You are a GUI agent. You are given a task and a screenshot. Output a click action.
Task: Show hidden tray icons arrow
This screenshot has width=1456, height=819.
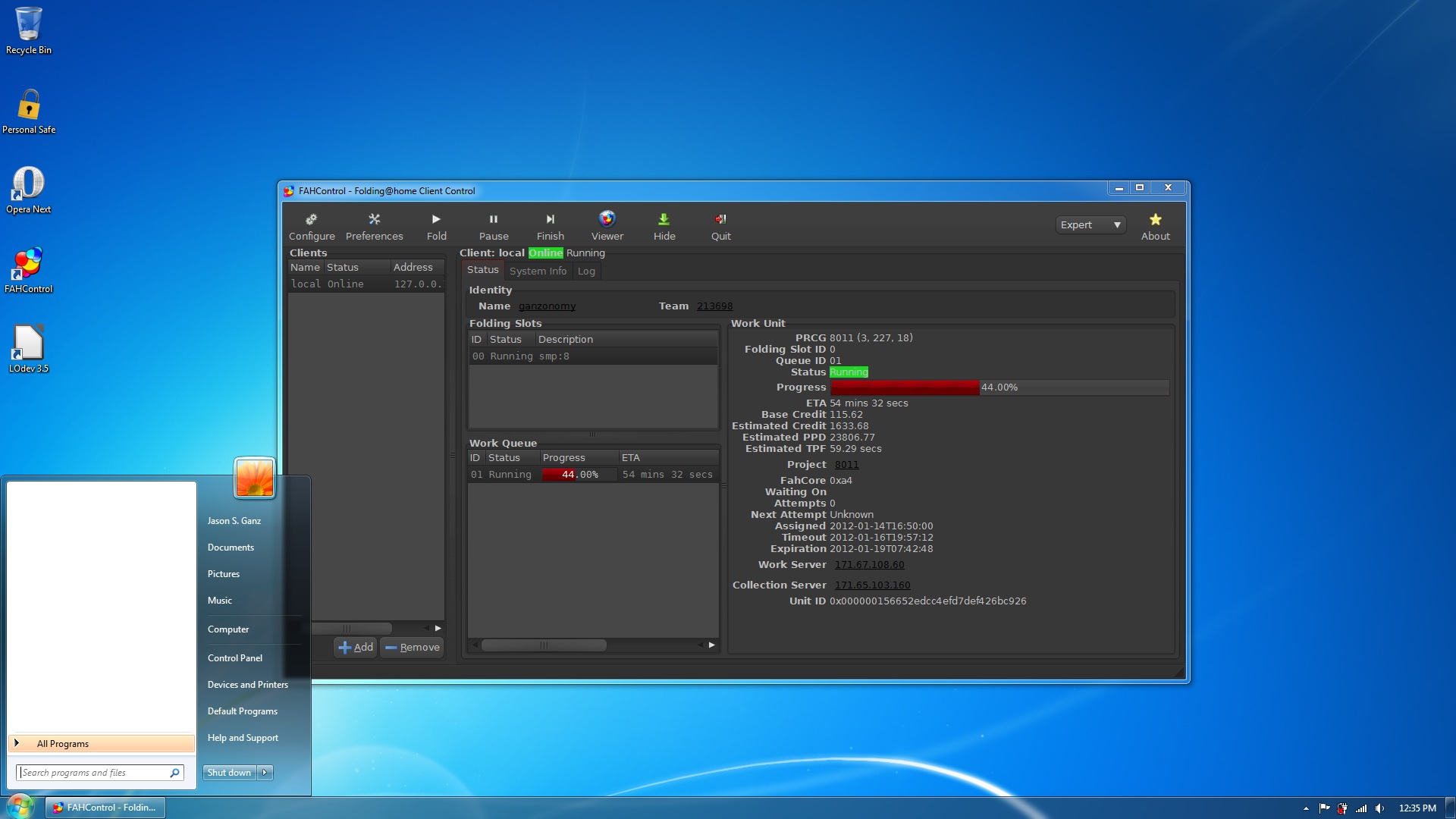1306,808
